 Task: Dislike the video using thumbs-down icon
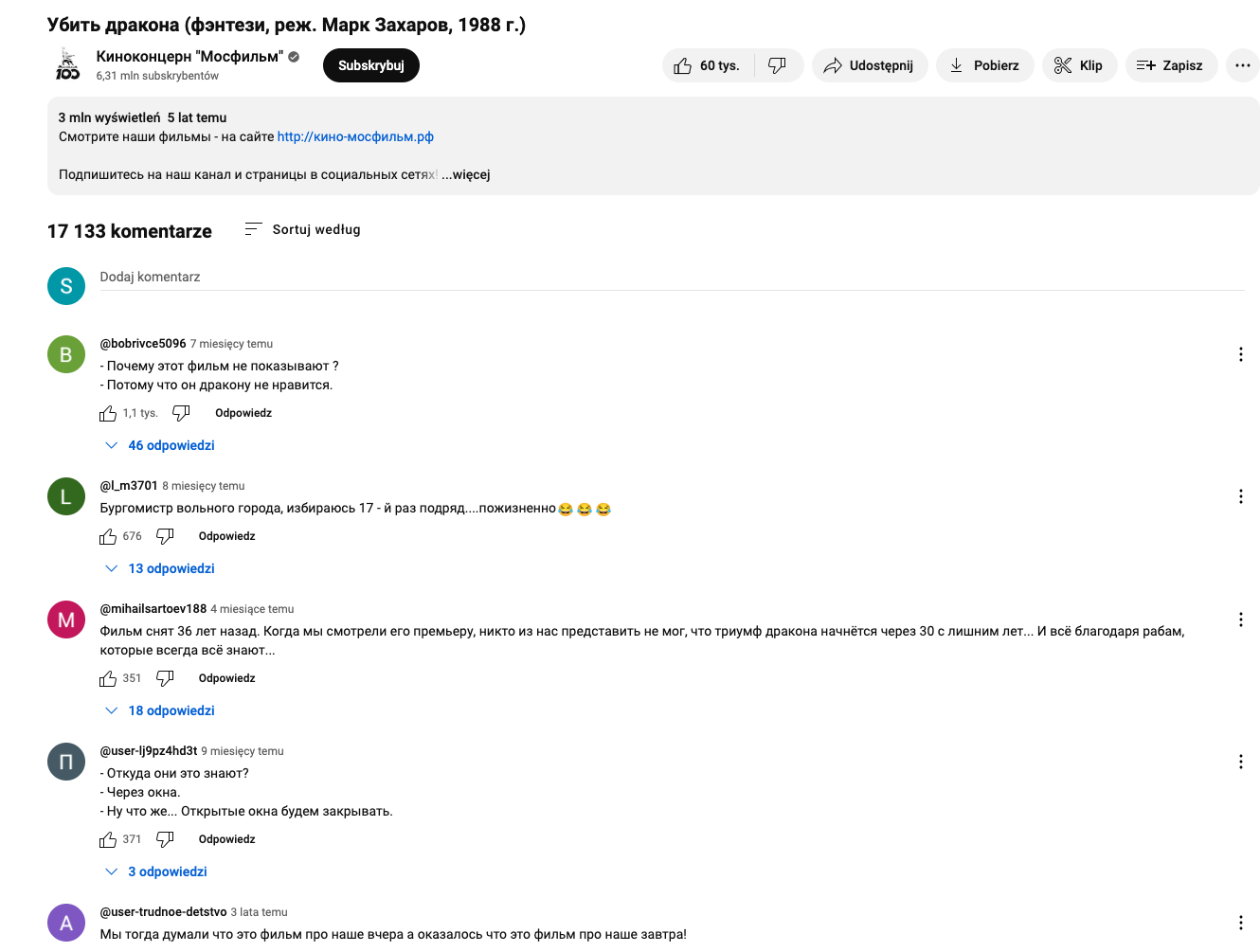(x=779, y=65)
